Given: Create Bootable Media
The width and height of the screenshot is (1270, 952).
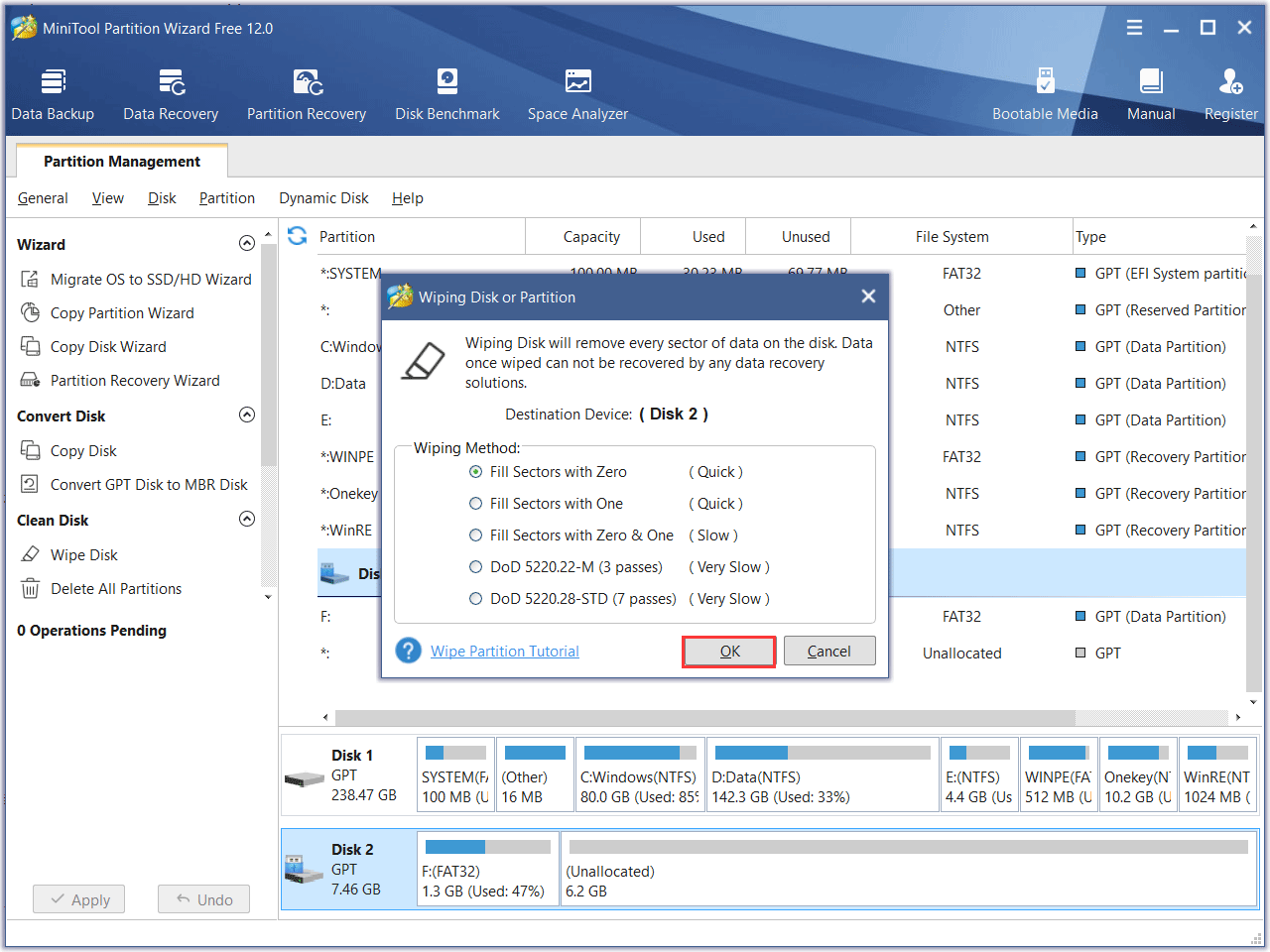Looking at the screenshot, I should pos(1045,95).
